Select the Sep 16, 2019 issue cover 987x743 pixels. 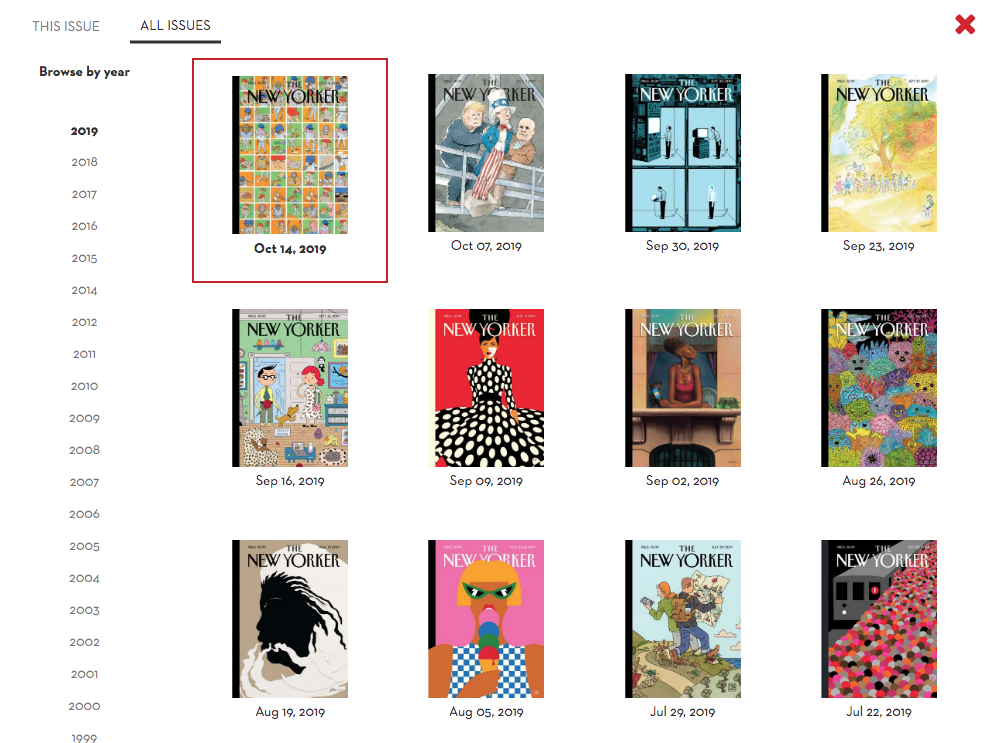click(290, 388)
